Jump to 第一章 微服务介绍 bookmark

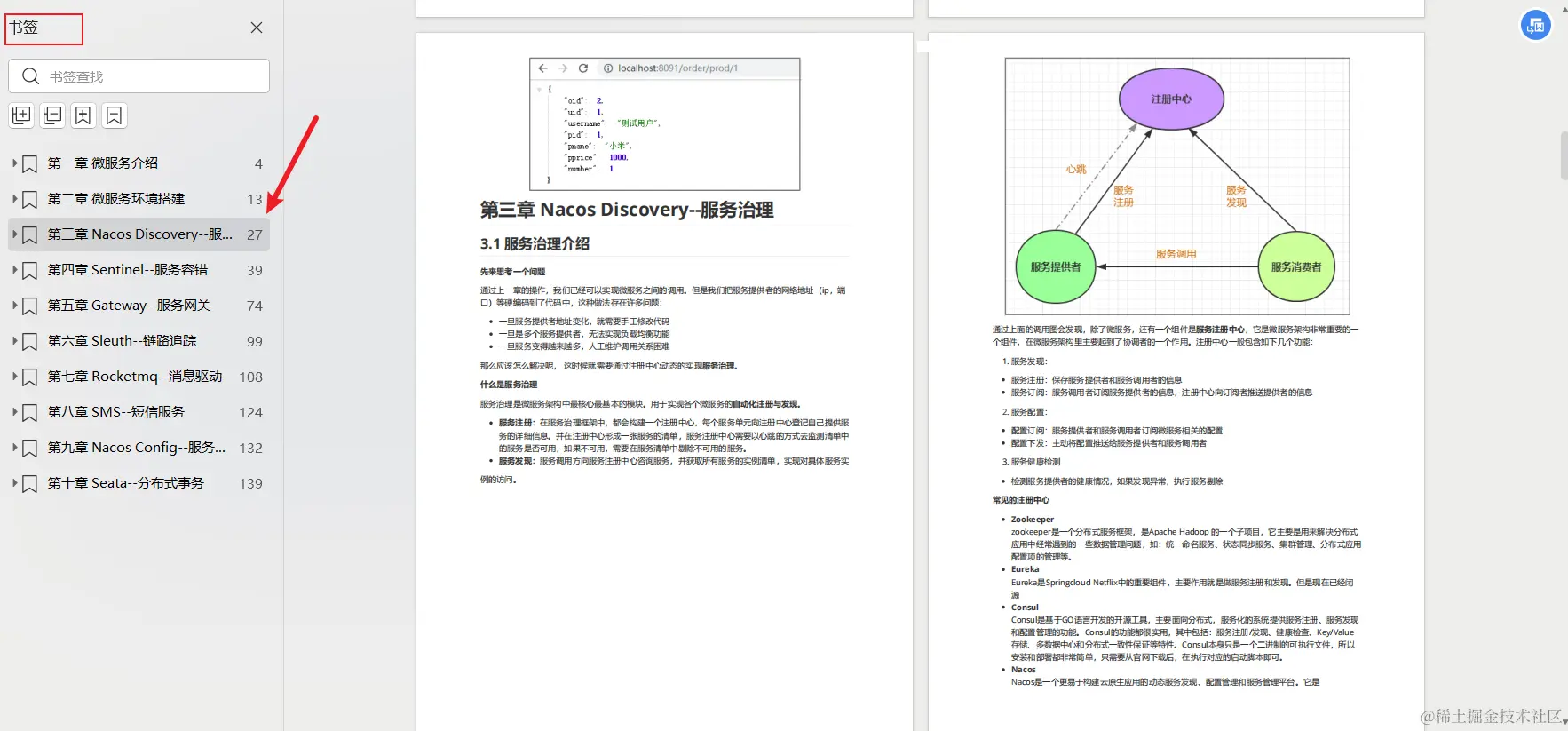[x=103, y=163]
